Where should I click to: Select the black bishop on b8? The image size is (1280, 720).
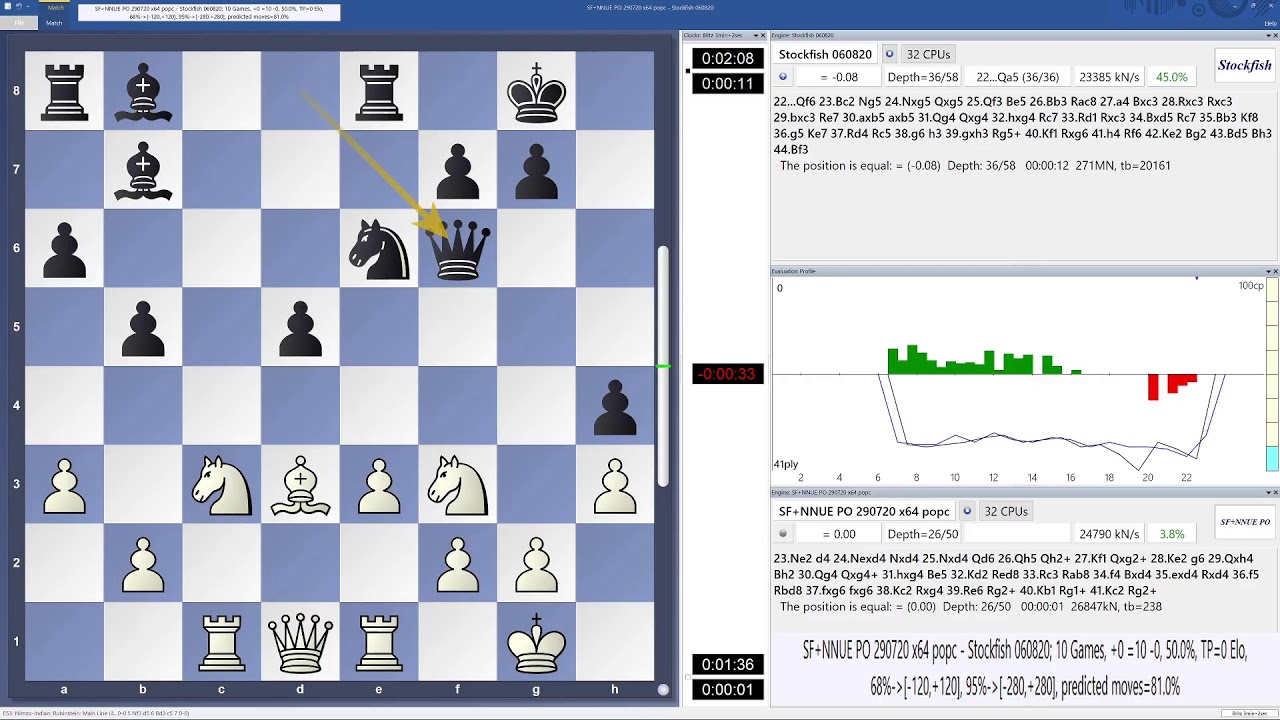pos(143,93)
